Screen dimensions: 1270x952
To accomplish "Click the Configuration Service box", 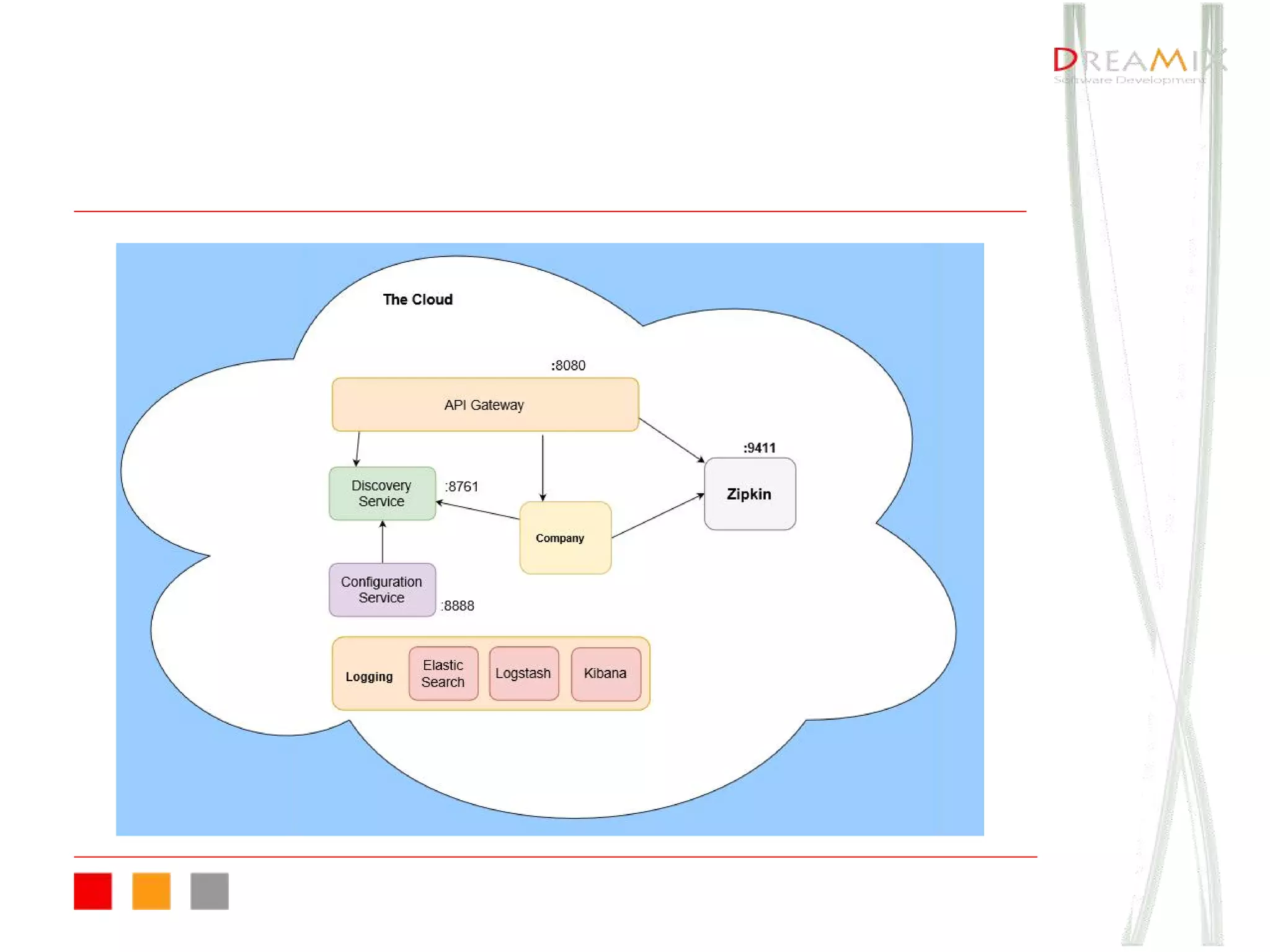I will pos(382,589).
